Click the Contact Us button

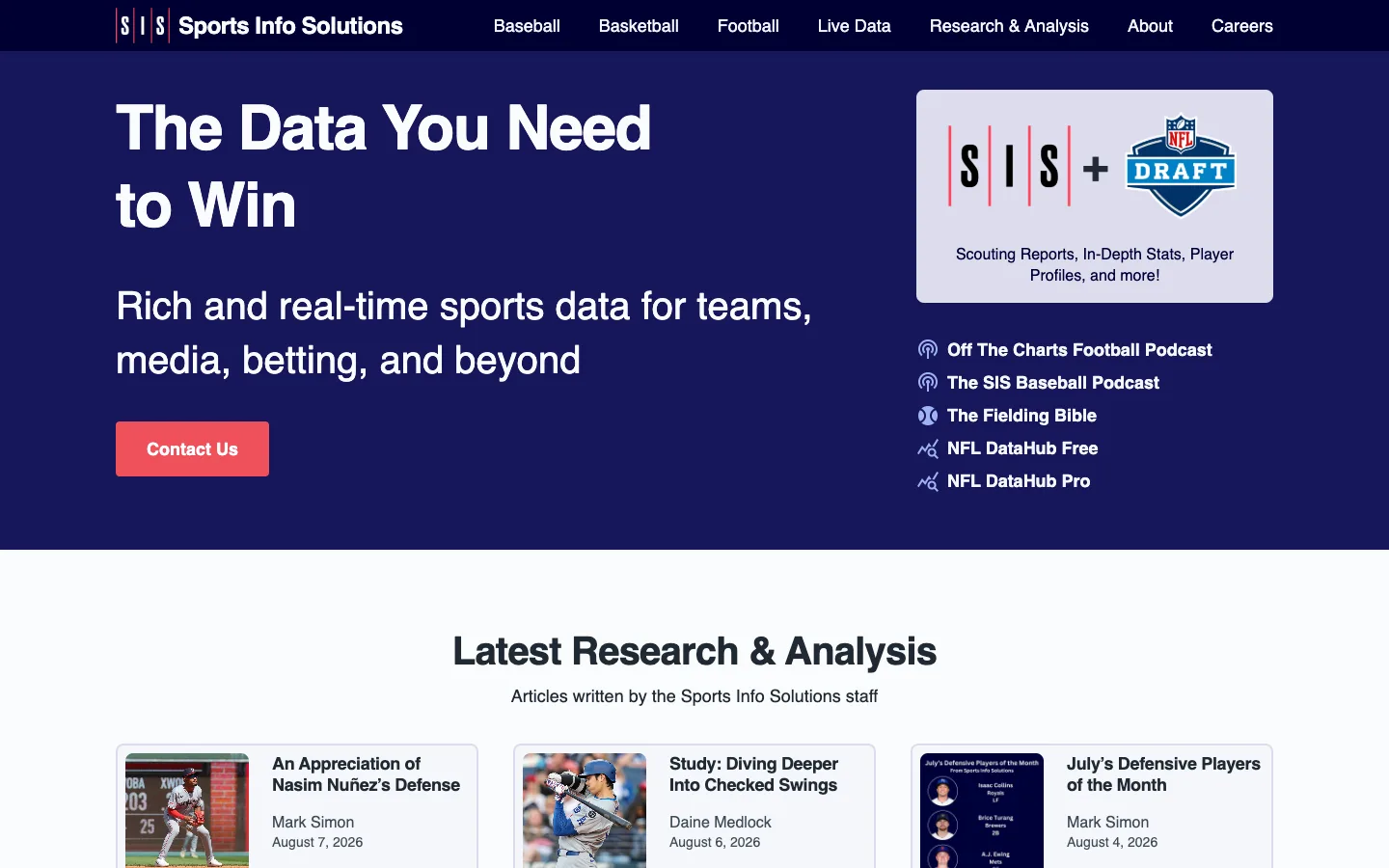coord(192,448)
